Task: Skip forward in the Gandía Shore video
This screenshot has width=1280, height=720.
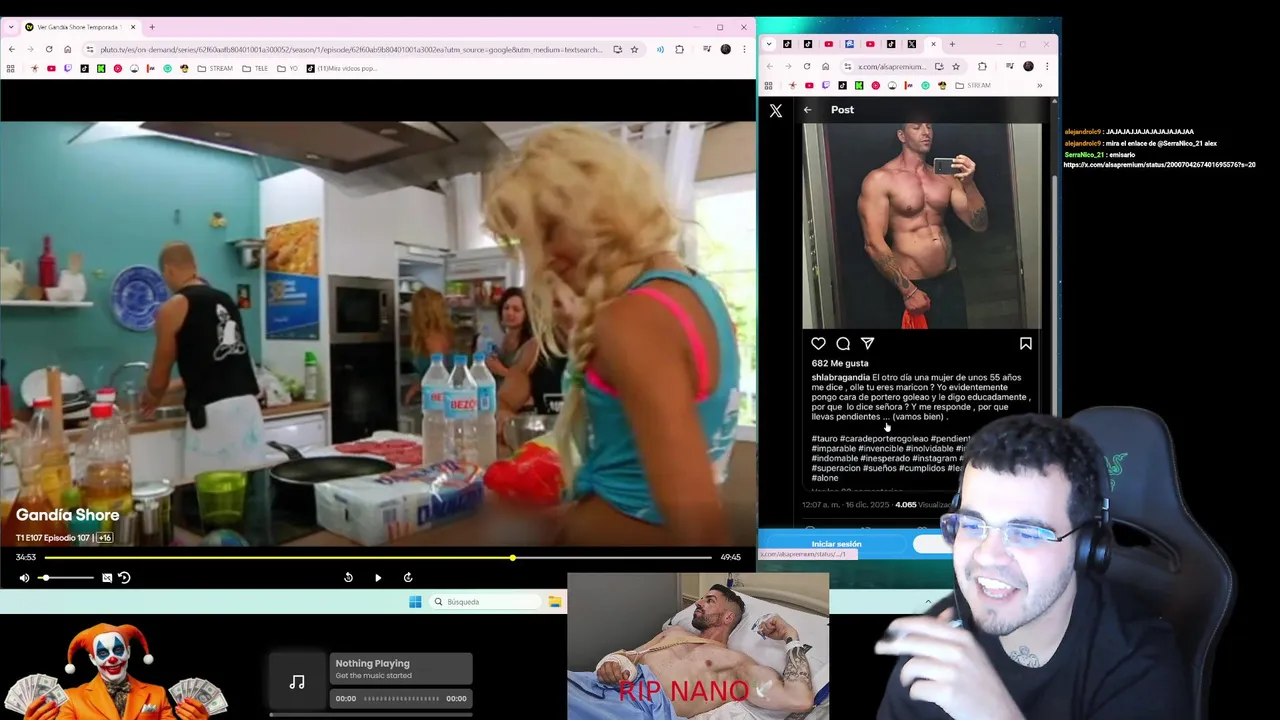Action: (x=408, y=577)
